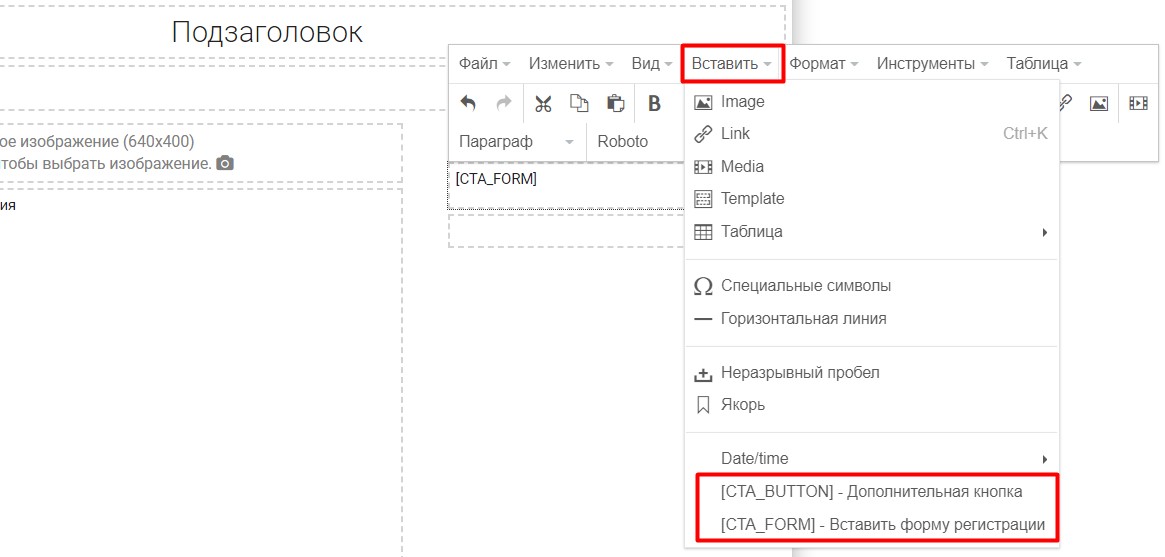Viewport: 1165px width, 557px height.
Task: Click the insert media toolbar icon
Action: point(1138,103)
